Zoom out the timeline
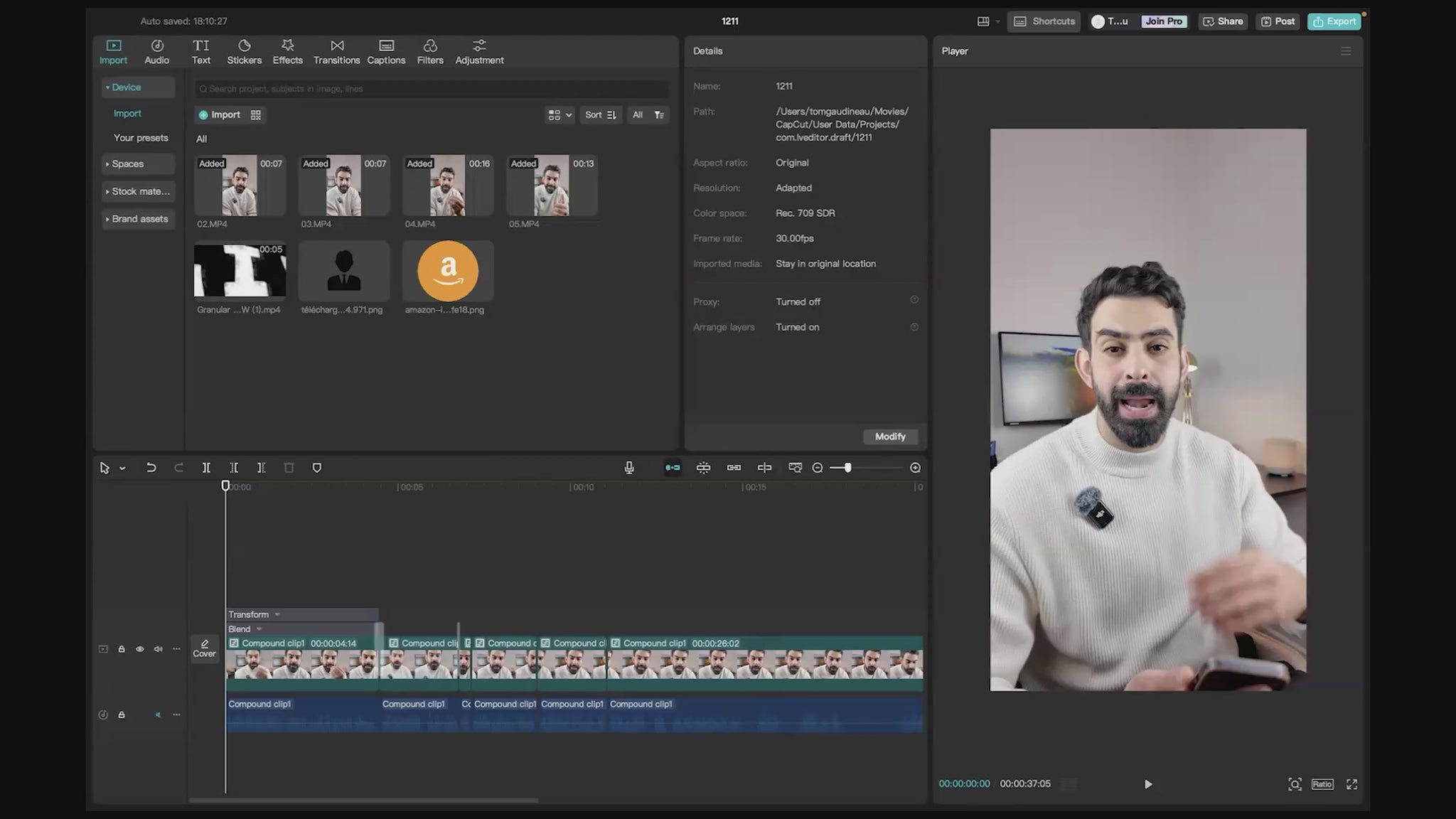 (818, 468)
